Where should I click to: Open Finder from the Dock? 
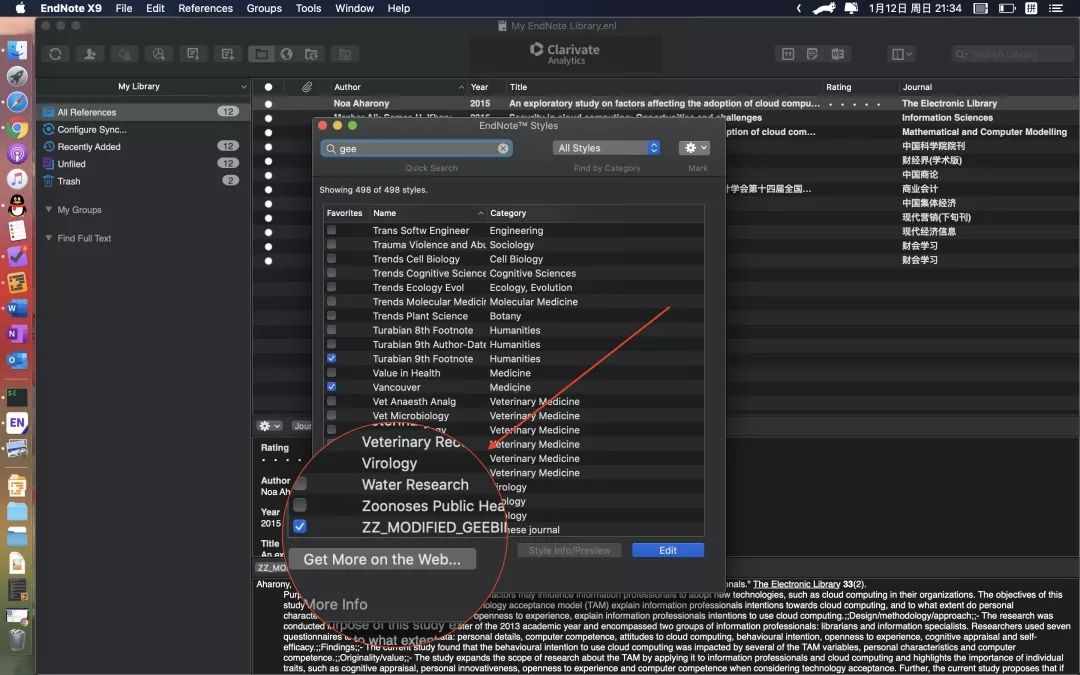(17, 50)
